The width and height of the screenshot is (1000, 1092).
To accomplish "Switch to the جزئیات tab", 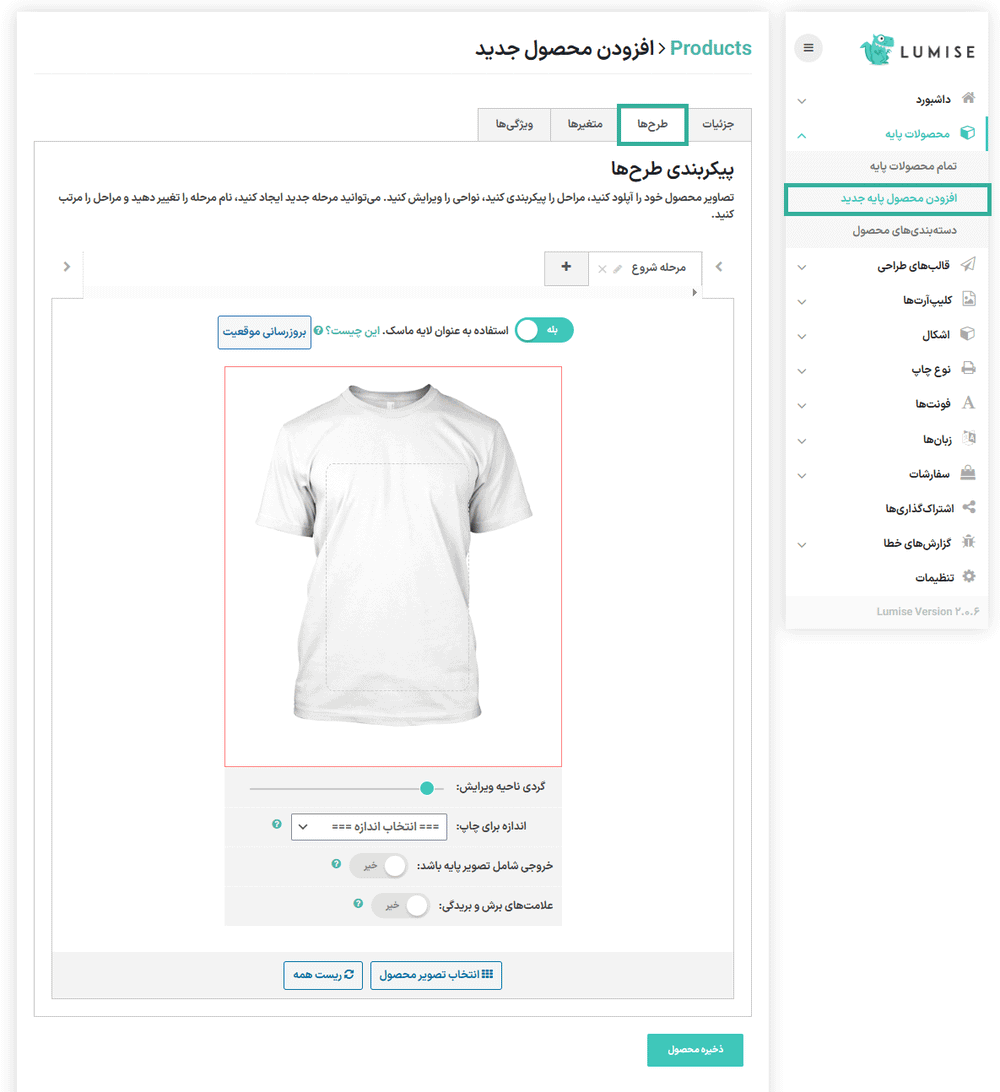I will point(718,124).
